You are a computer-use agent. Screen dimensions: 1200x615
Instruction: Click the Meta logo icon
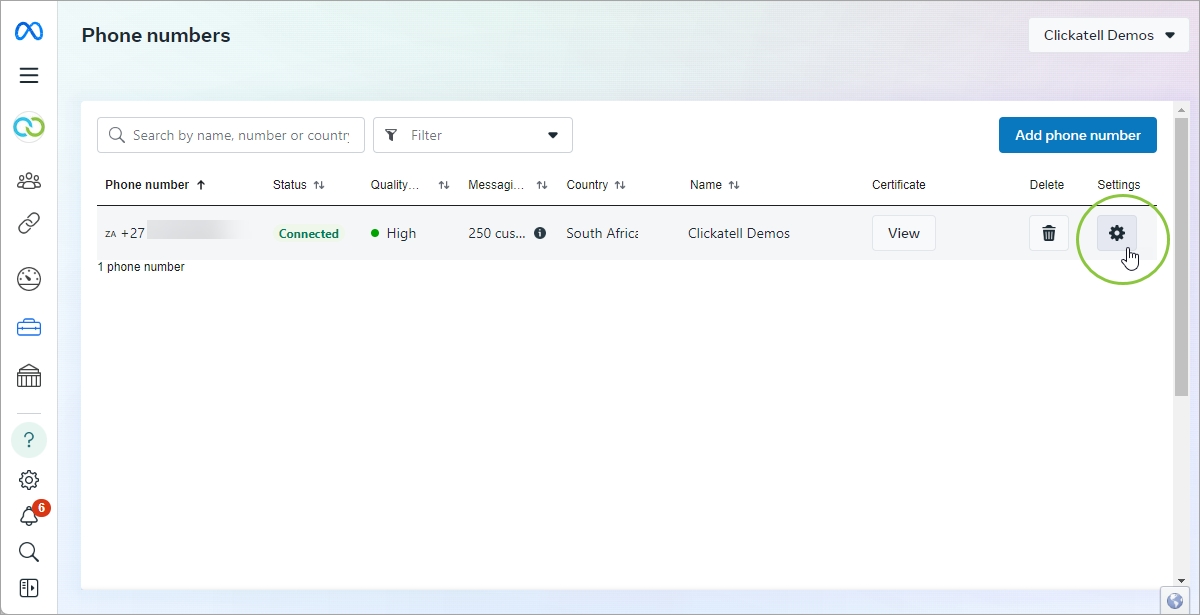29,32
